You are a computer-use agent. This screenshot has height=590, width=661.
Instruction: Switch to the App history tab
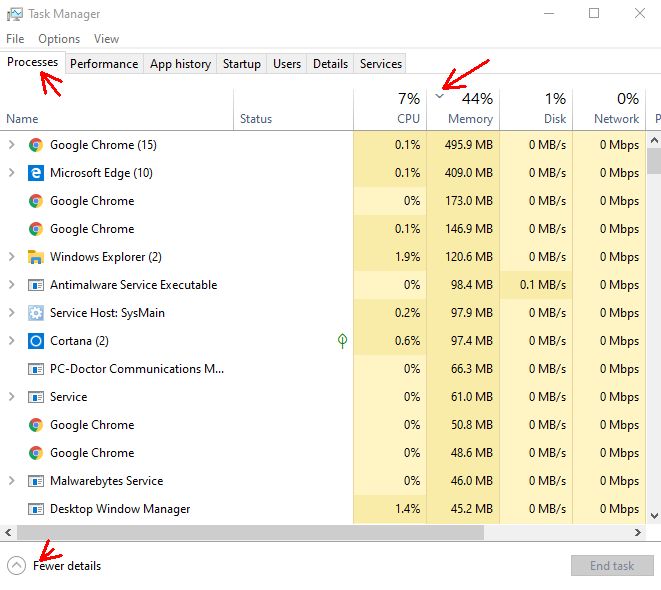point(180,64)
